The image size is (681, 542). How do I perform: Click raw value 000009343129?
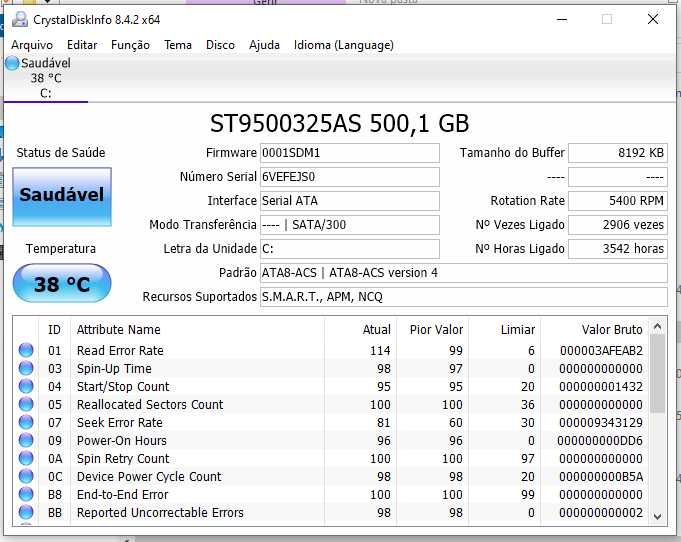(x=601, y=423)
